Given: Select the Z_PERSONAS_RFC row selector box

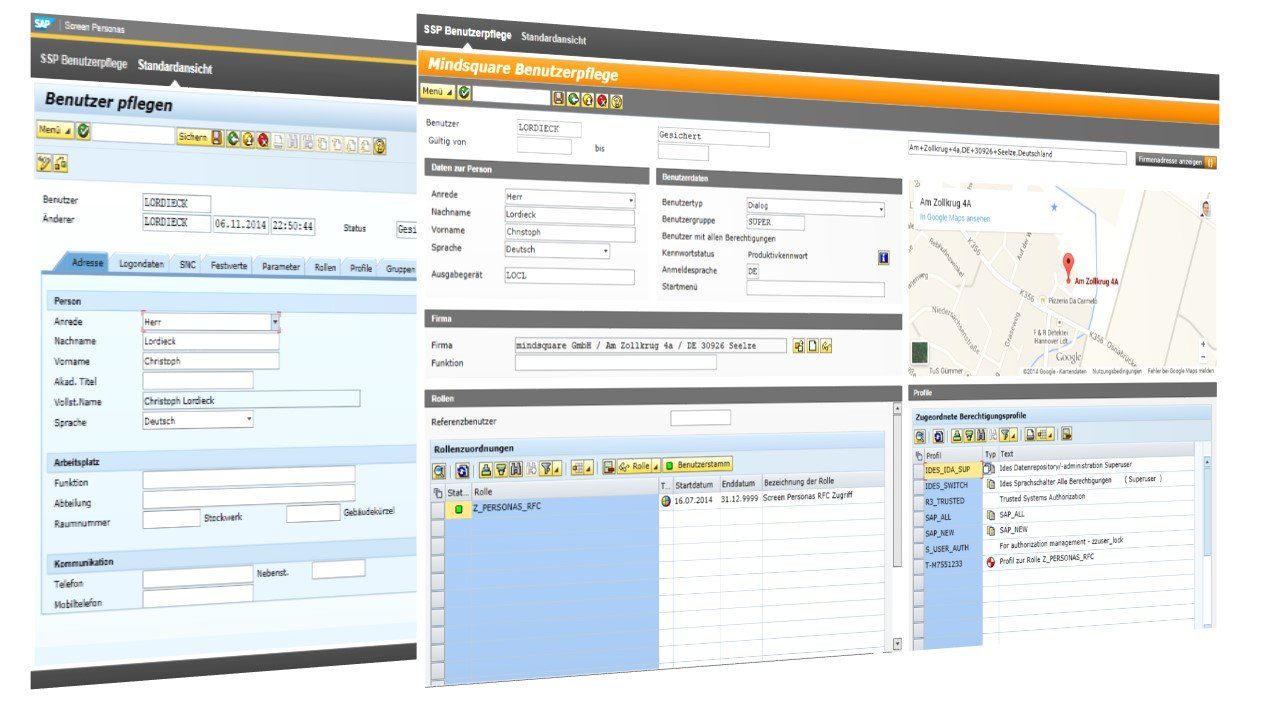Looking at the screenshot, I should (437, 512).
